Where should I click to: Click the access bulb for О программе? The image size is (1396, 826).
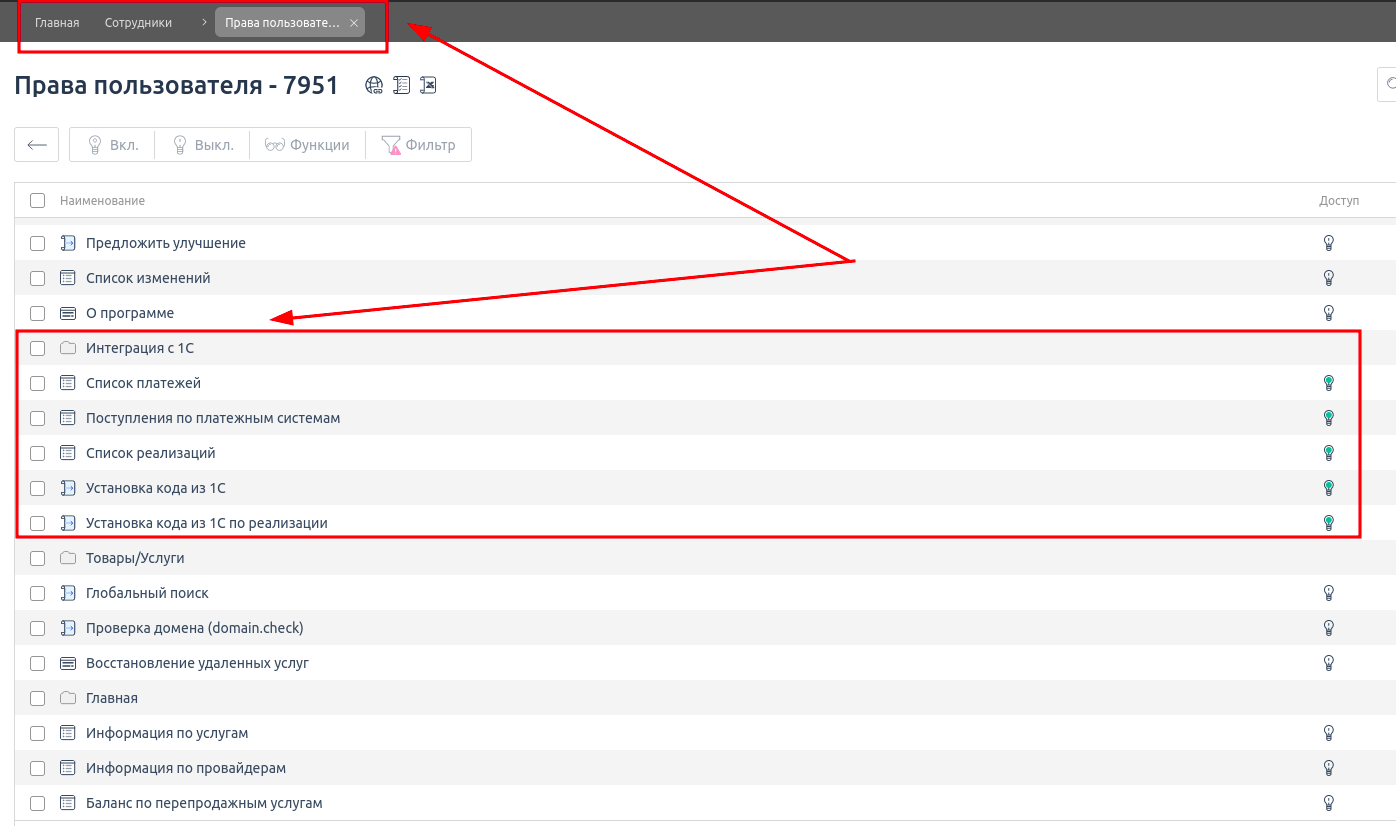[x=1329, y=313]
